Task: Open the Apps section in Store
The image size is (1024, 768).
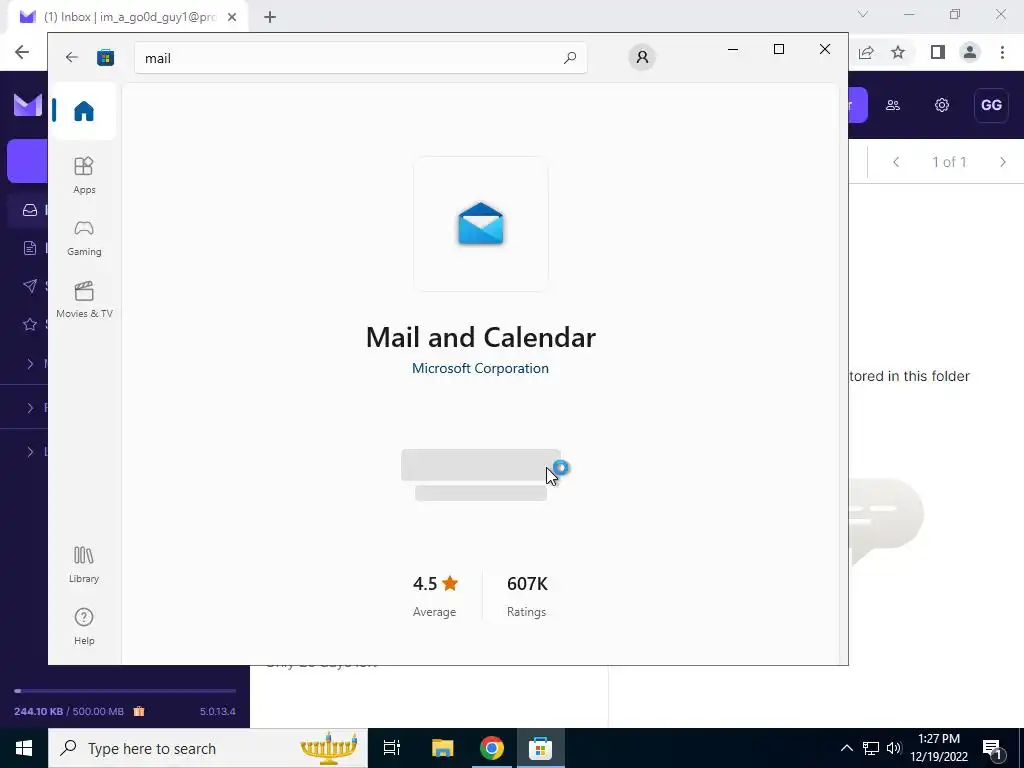Action: [84, 175]
